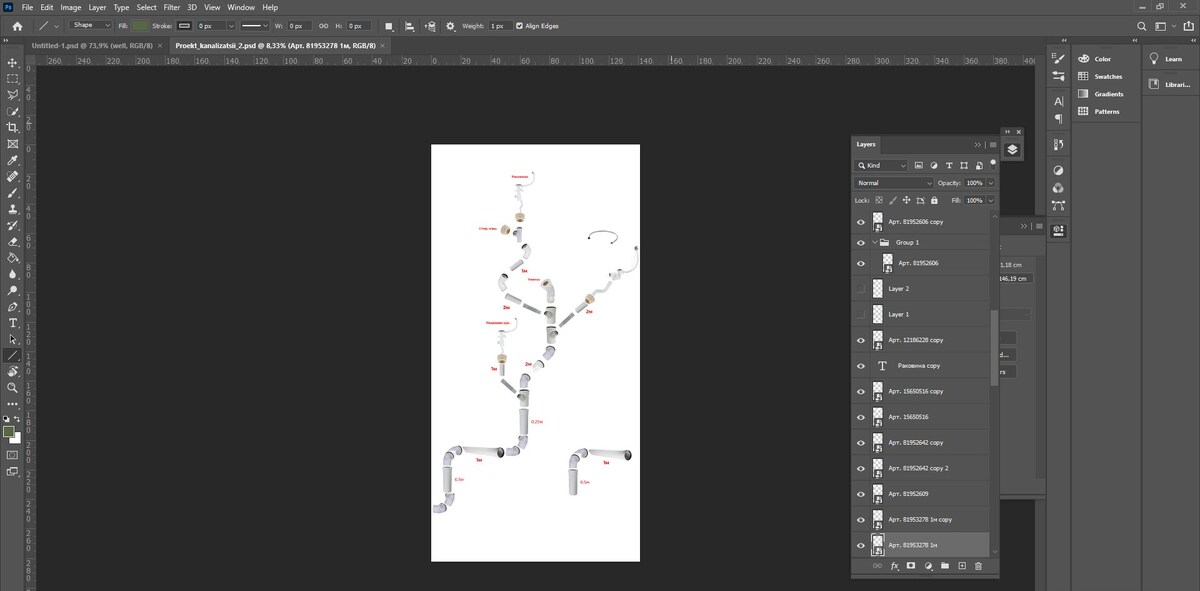The width and height of the screenshot is (1200, 591).
Task: Click the Search icon at top right
Action: (1143, 26)
